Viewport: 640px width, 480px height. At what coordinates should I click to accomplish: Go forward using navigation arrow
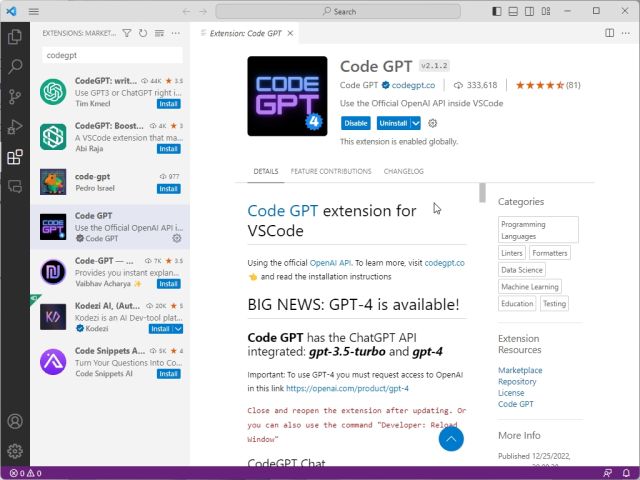click(203, 11)
